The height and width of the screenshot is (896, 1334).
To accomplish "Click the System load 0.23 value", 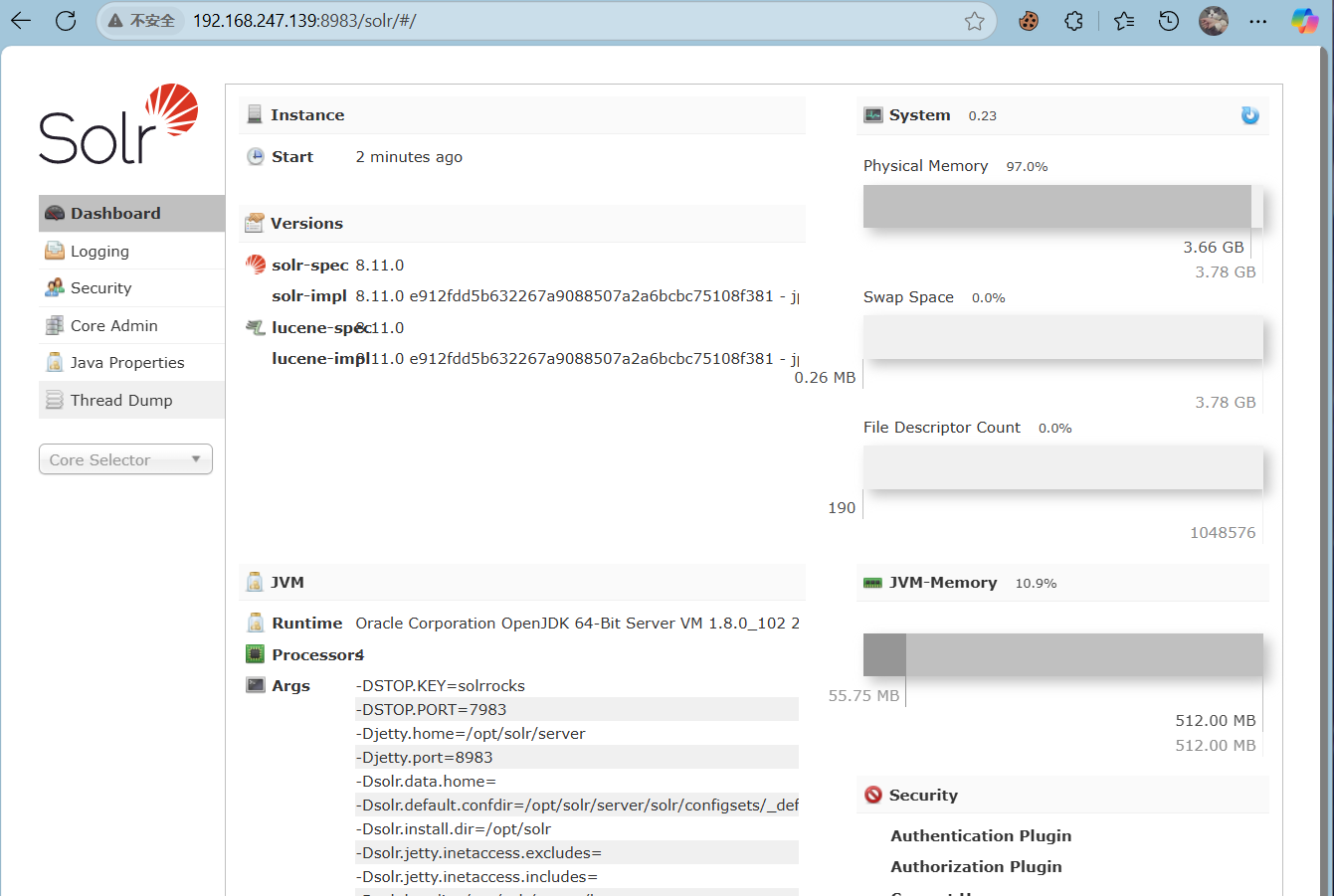I will click(x=982, y=115).
